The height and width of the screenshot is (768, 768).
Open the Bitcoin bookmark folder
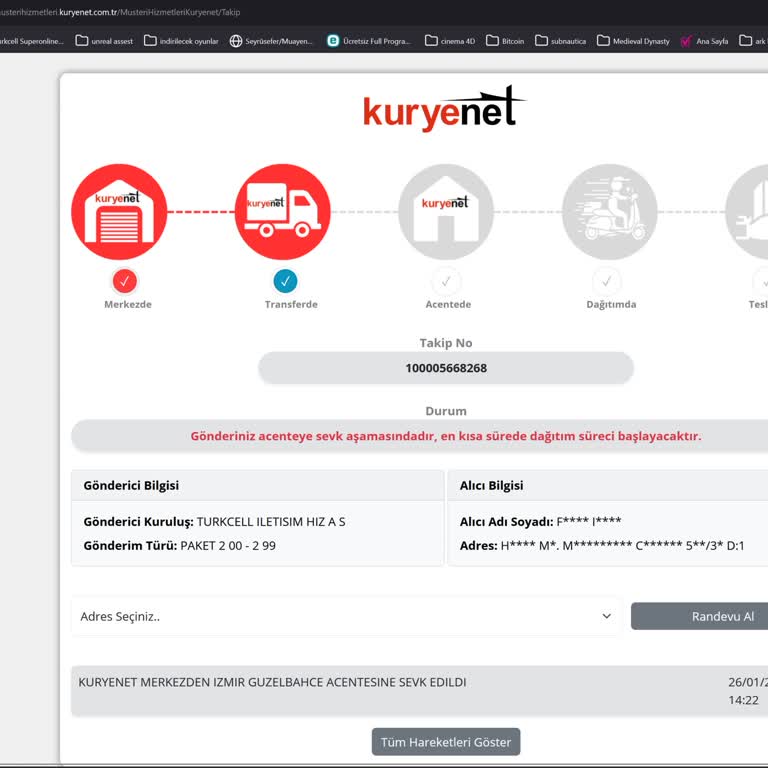[x=505, y=41]
